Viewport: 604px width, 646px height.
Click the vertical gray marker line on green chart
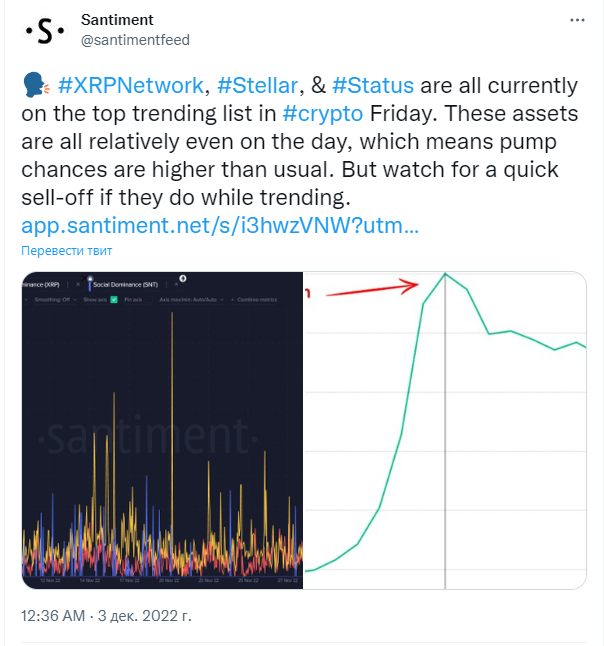pyautogui.click(x=445, y=431)
